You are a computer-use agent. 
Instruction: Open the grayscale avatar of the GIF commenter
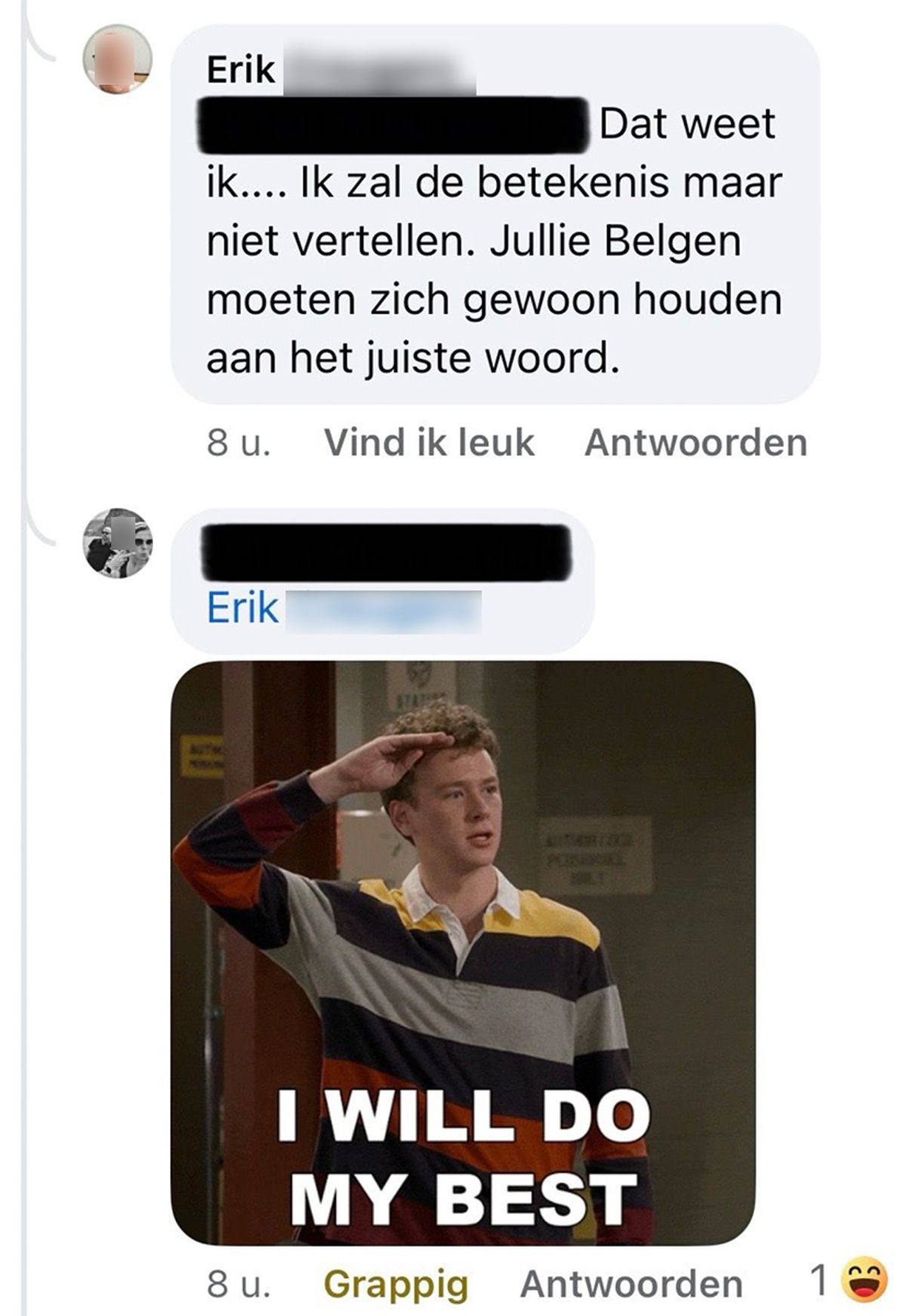(x=117, y=543)
